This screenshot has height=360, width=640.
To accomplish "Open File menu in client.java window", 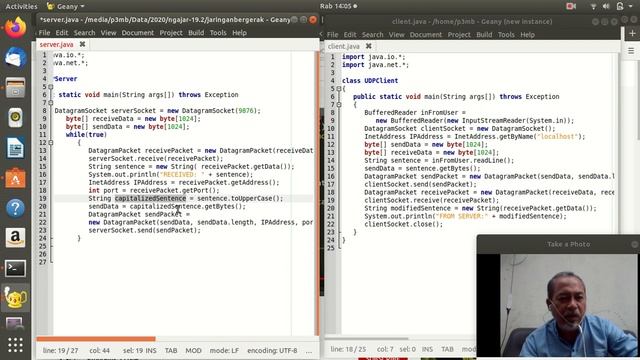I will click(x=332, y=35).
